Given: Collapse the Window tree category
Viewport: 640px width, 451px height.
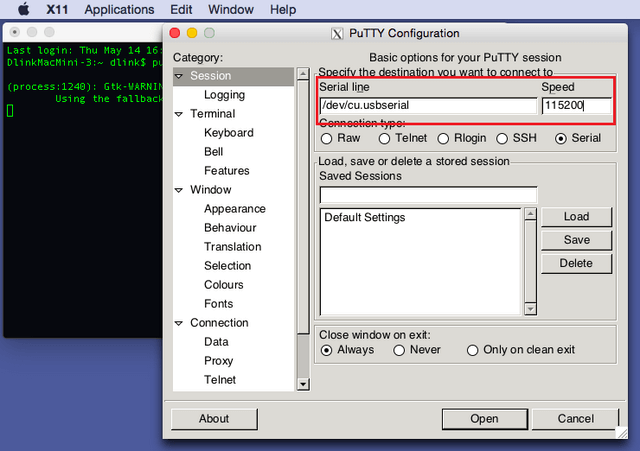Looking at the screenshot, I should 178,190.
